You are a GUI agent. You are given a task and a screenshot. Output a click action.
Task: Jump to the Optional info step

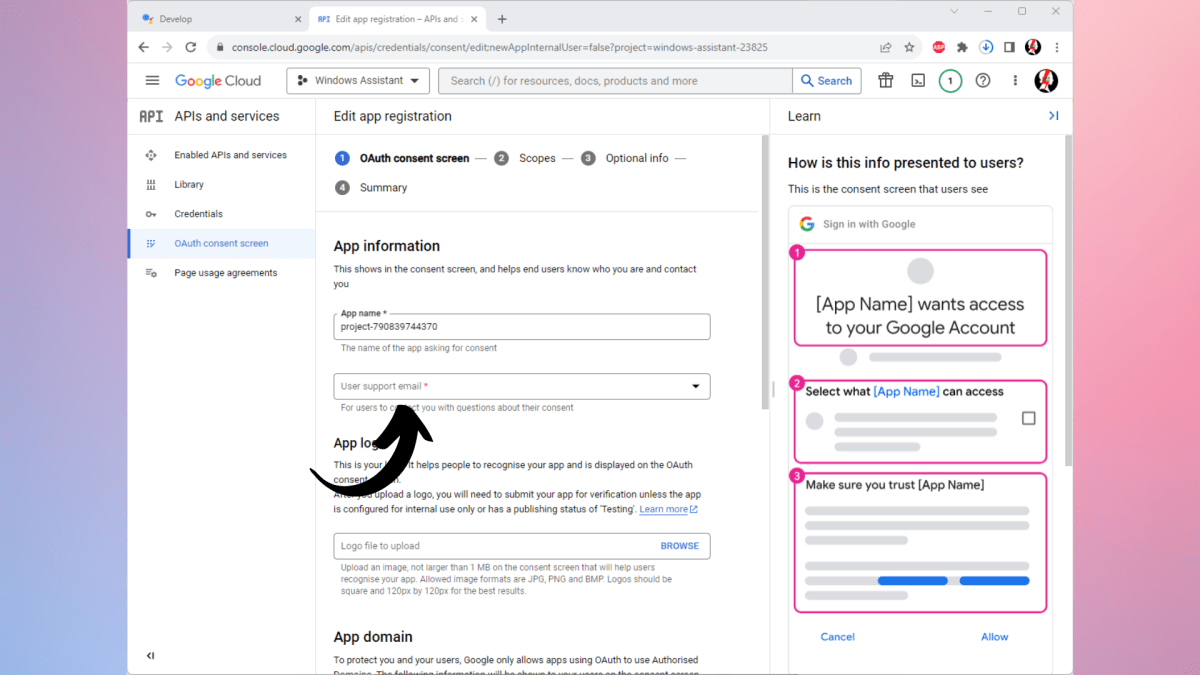[x=625, y=158]
